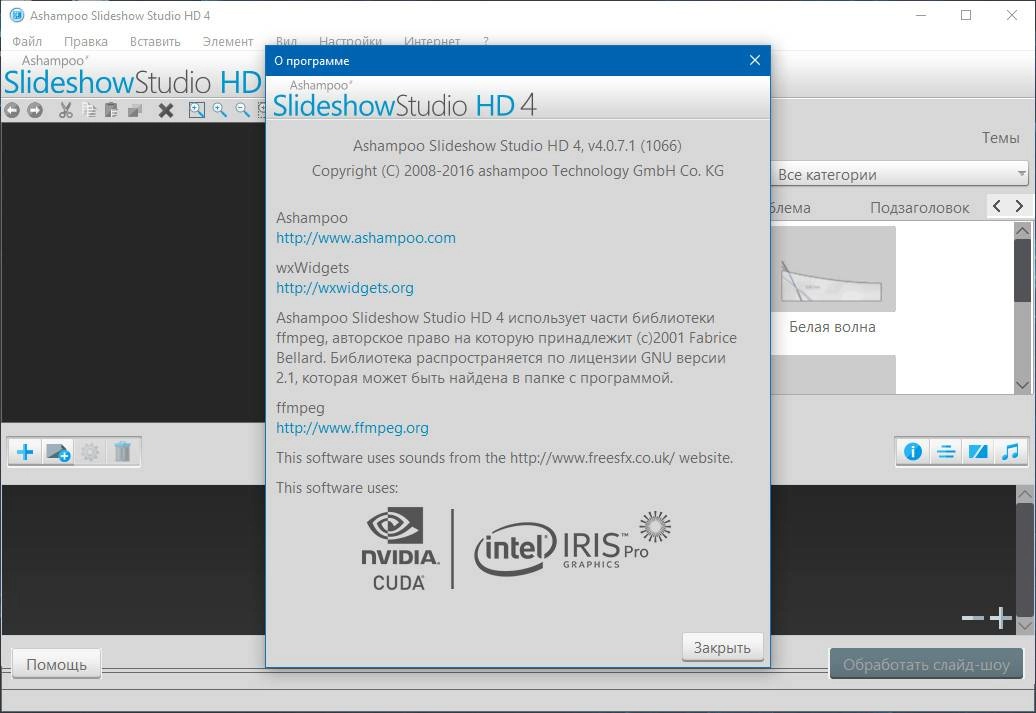The width and height of the screenshot is (1036, 713).
Task: Click the add-picture icon with plus badge
Action: pyautogui.click(x=57, y=452)
